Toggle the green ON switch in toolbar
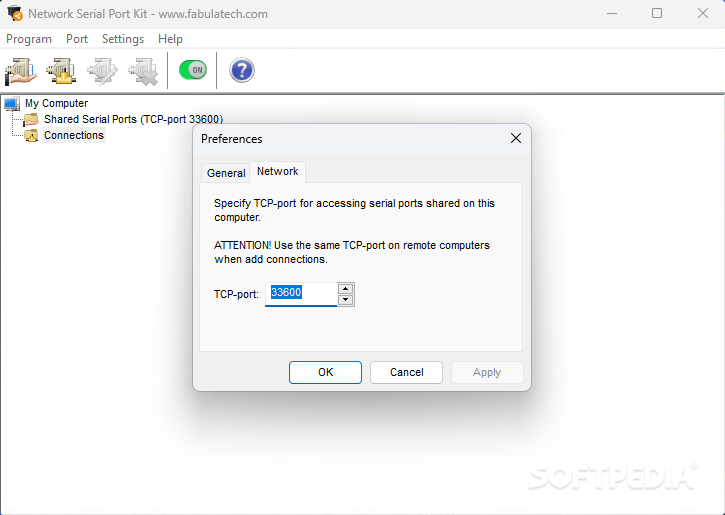Image resolution: width=725 pixels, height=515 pixels. pos(193,70)
